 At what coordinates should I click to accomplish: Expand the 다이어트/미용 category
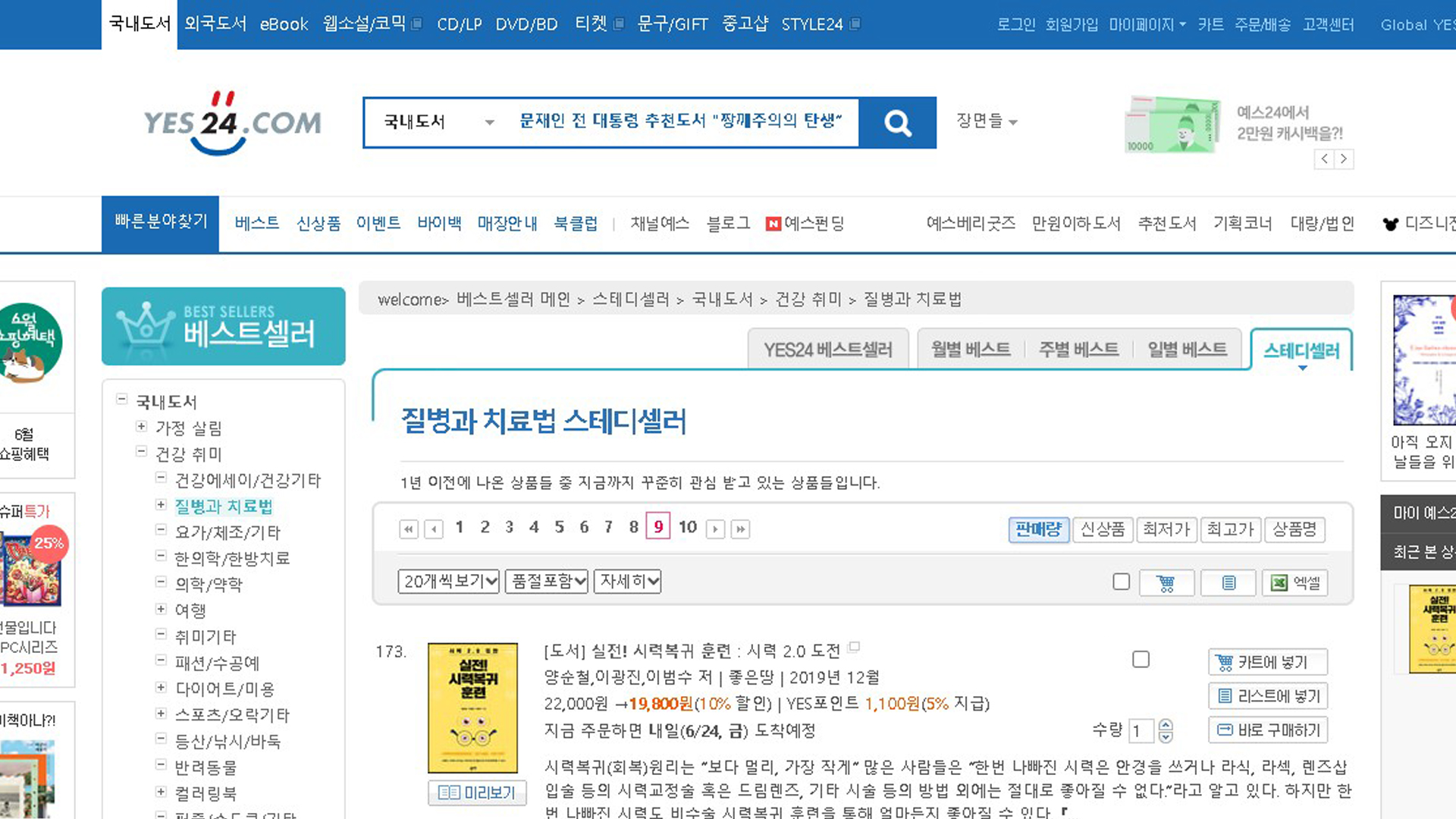[x=161, y=688]
